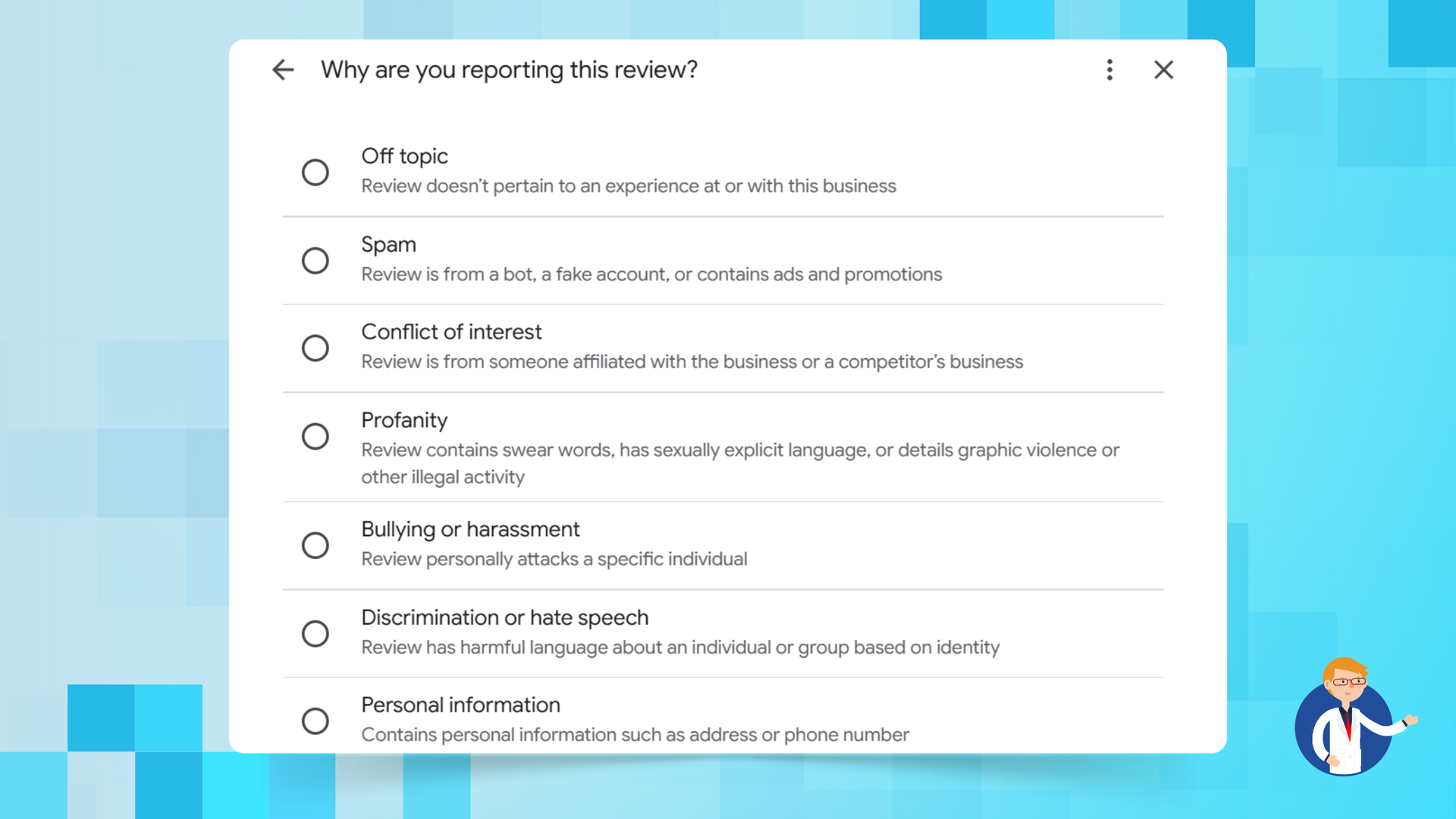Click the 'Why are you reporting this review?' heading
Viewport: 1456px width, 819px height.
pos(509,70)
